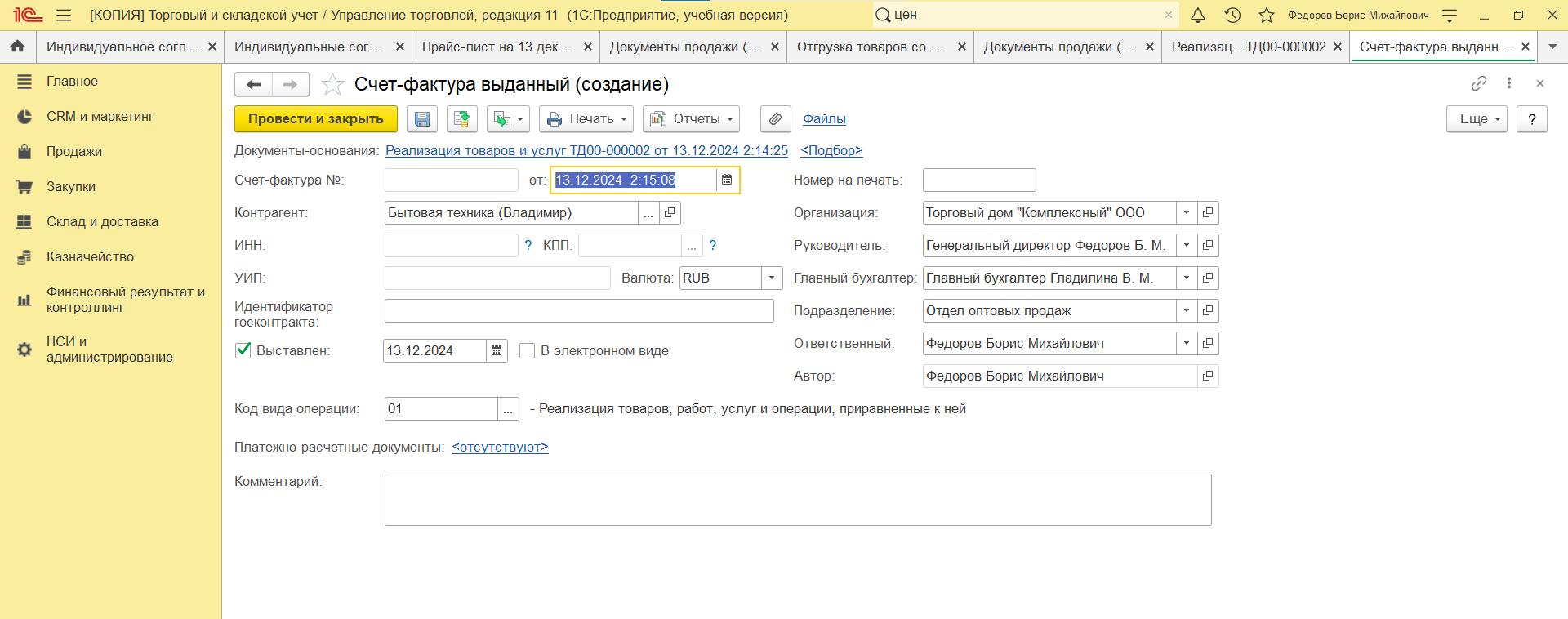
Task: Uncheck the Выставлен checkbox
Action: pyautogui.click(x=243, y=350)
